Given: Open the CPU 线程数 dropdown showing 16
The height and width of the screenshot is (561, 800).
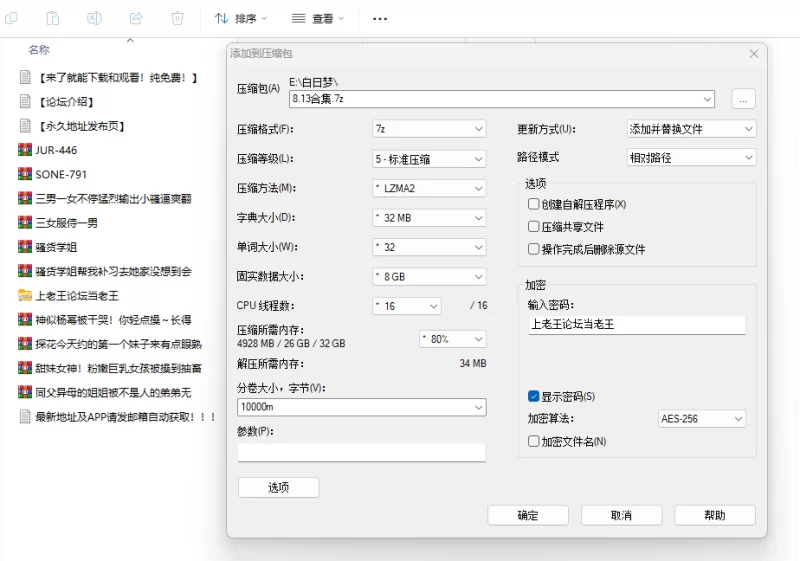Looking at the screenshot, I should coord(407,306).
